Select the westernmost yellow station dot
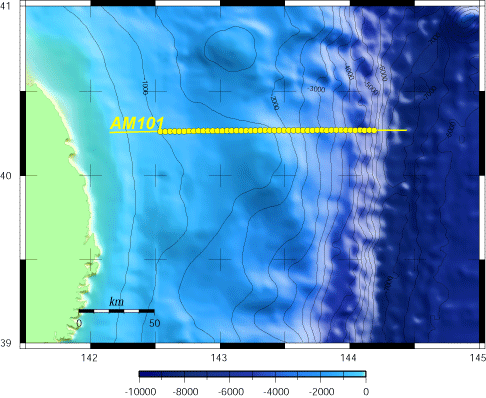The height and width of the screenshot is (398, 486). [x=160, y=132]
